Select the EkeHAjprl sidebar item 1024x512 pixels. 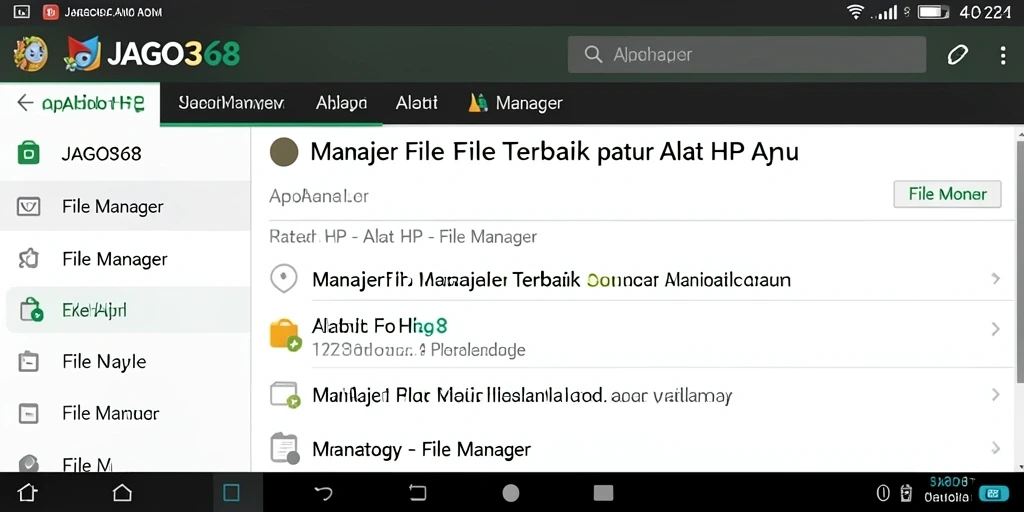128,310
